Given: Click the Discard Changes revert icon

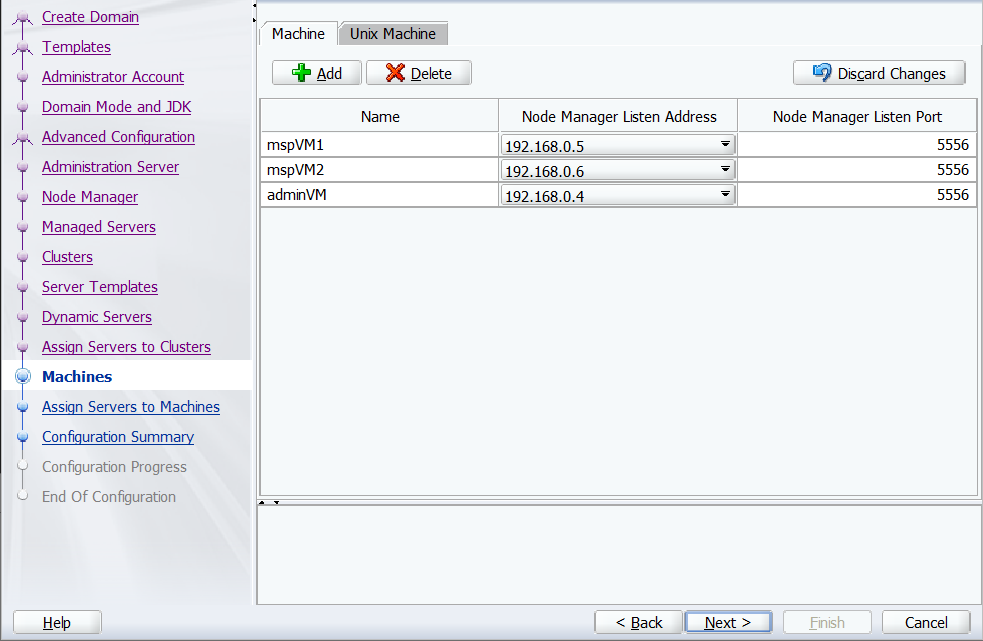Looking at the screenshot, I should pyautogui.click(x=820, y=72).
